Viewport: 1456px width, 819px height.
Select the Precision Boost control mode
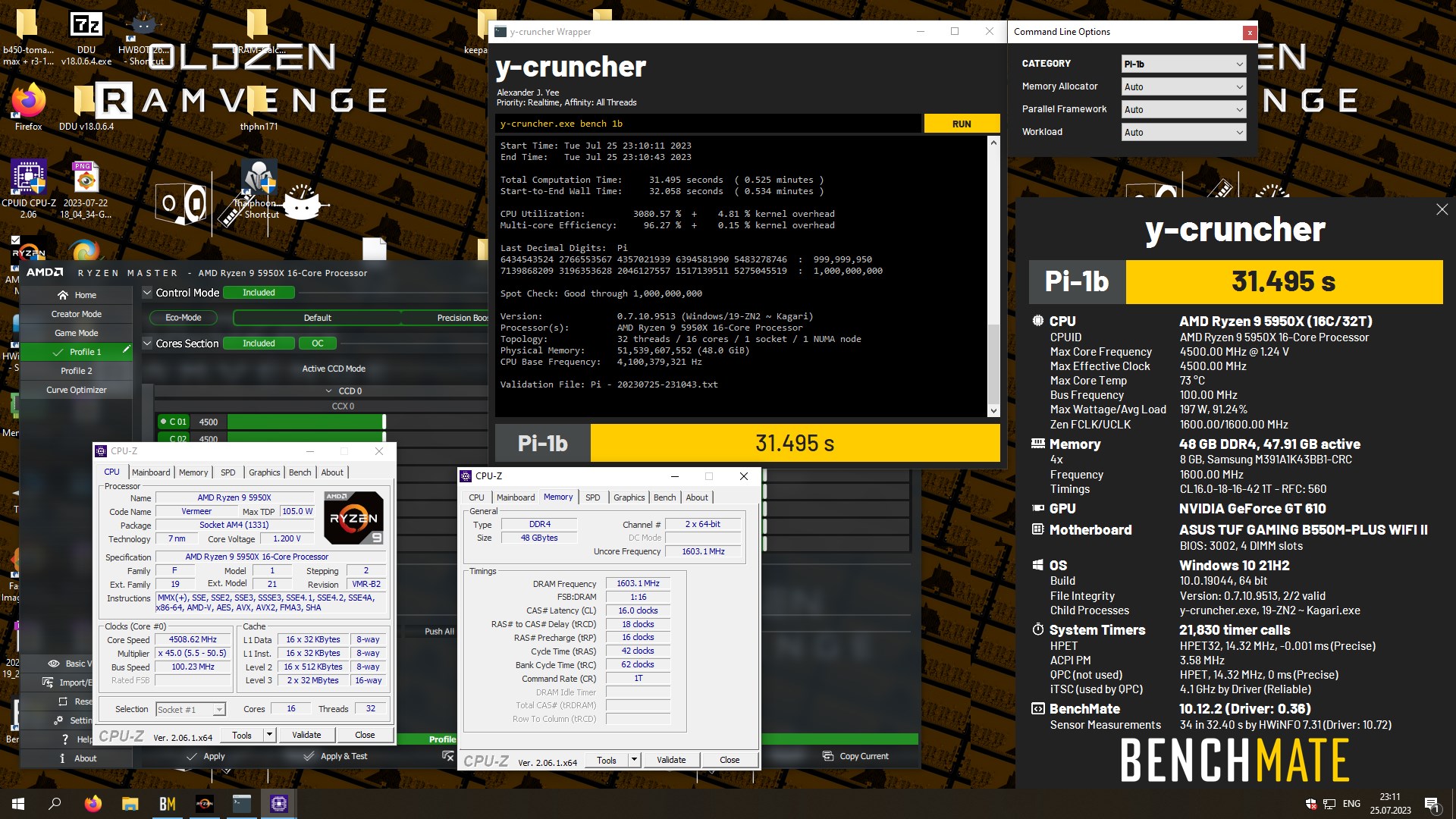pos(446,318)
